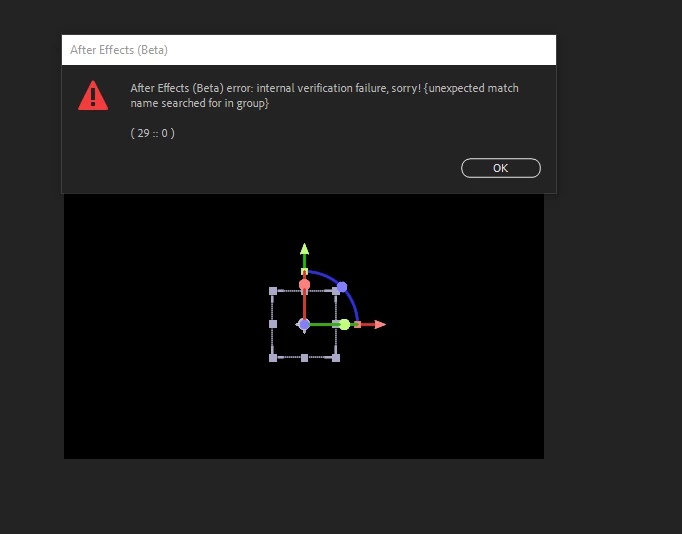682x534 pixels.
Task: Dismiss the error dialog with OK
Action: 501,168
